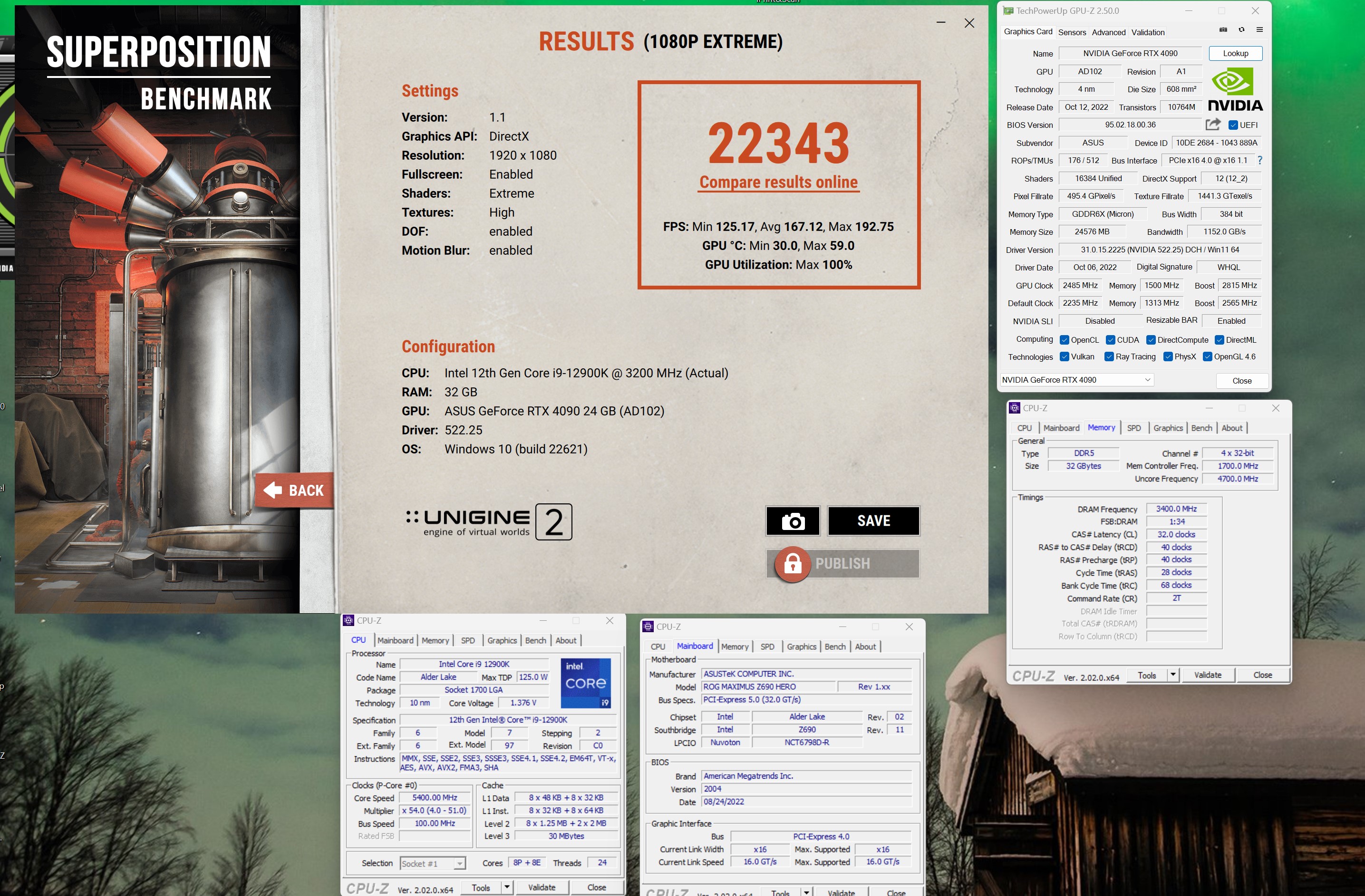Select Mainboard tab in CPU-Z CPU window

395,640
